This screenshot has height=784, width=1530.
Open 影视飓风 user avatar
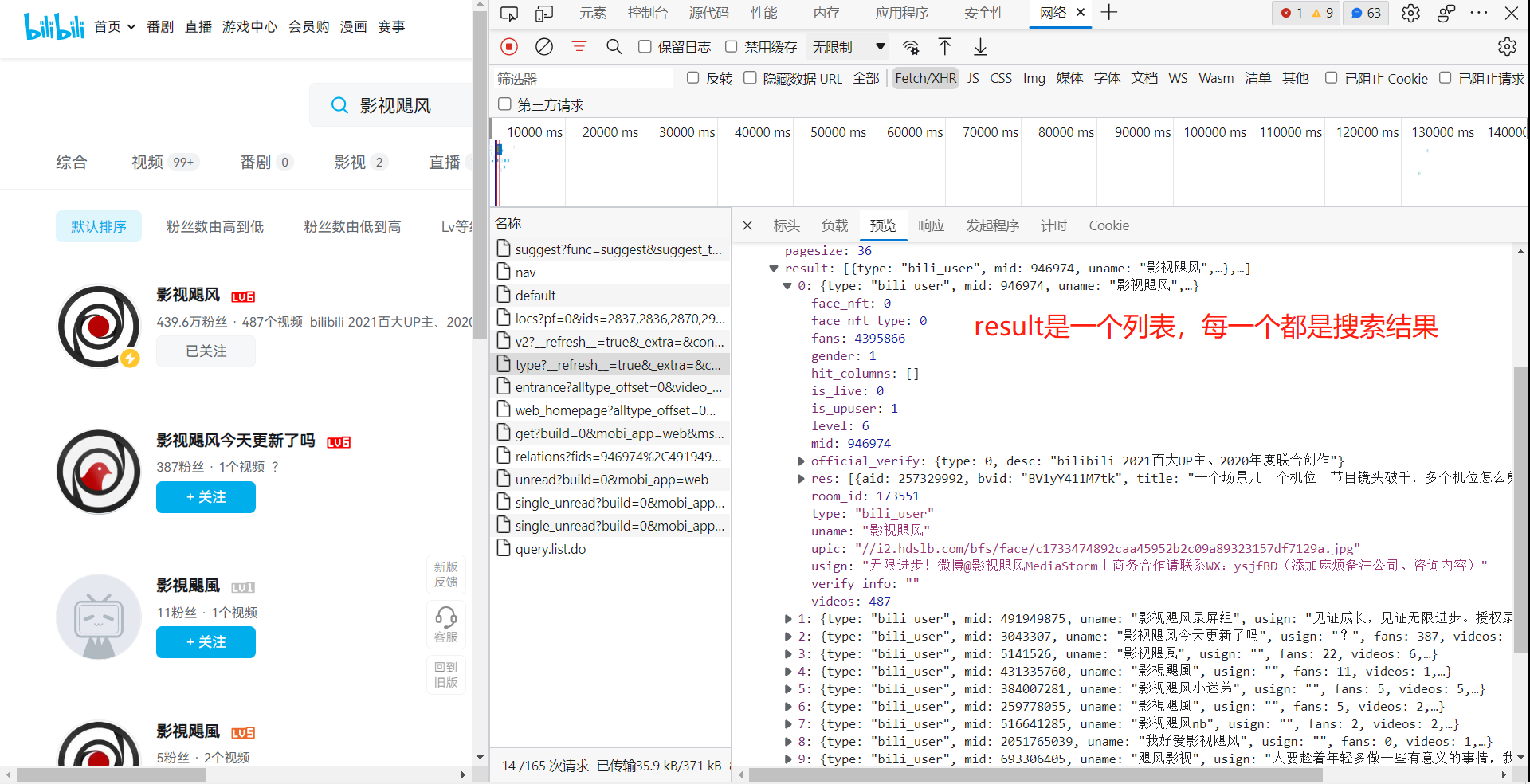[x=99, y=326]
